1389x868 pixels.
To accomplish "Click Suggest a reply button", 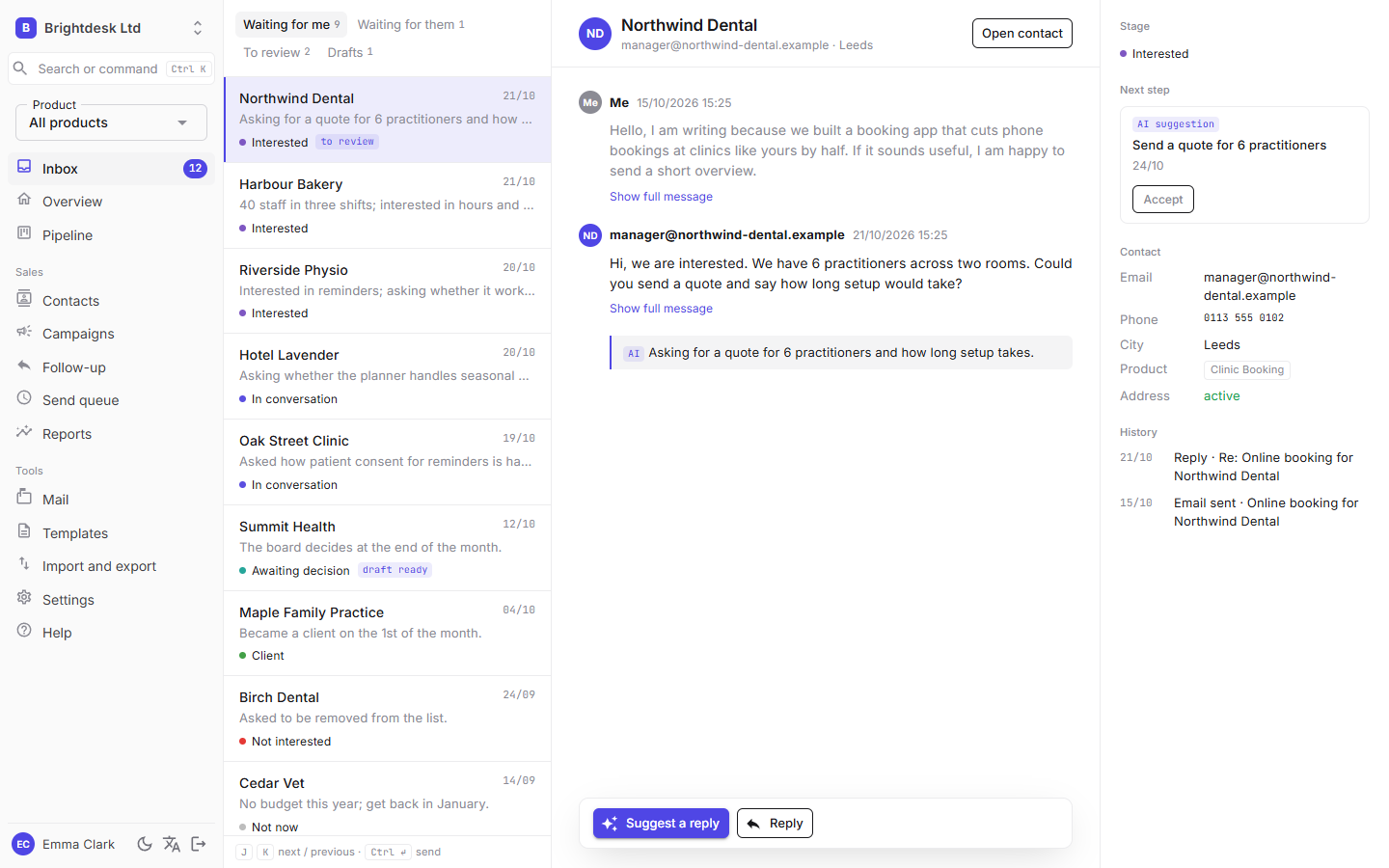I will pyautogui.click(x=662, y=823).
